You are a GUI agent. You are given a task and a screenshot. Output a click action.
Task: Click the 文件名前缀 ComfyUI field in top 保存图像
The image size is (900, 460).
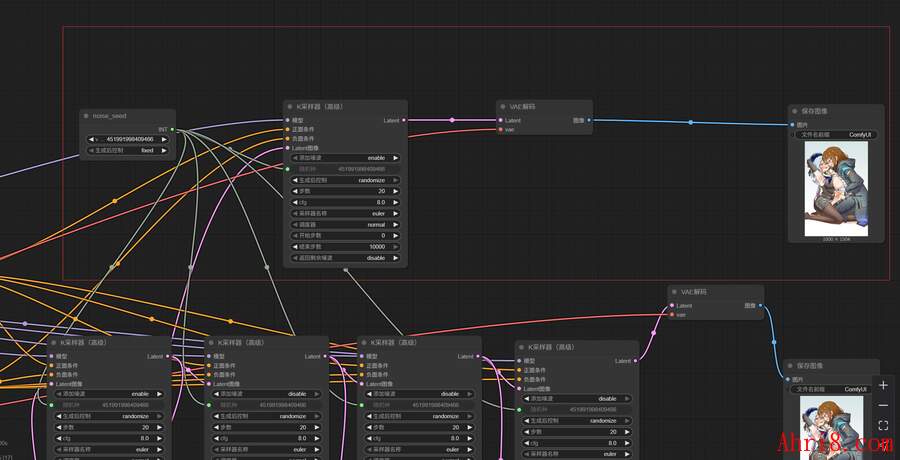(836, 134)
